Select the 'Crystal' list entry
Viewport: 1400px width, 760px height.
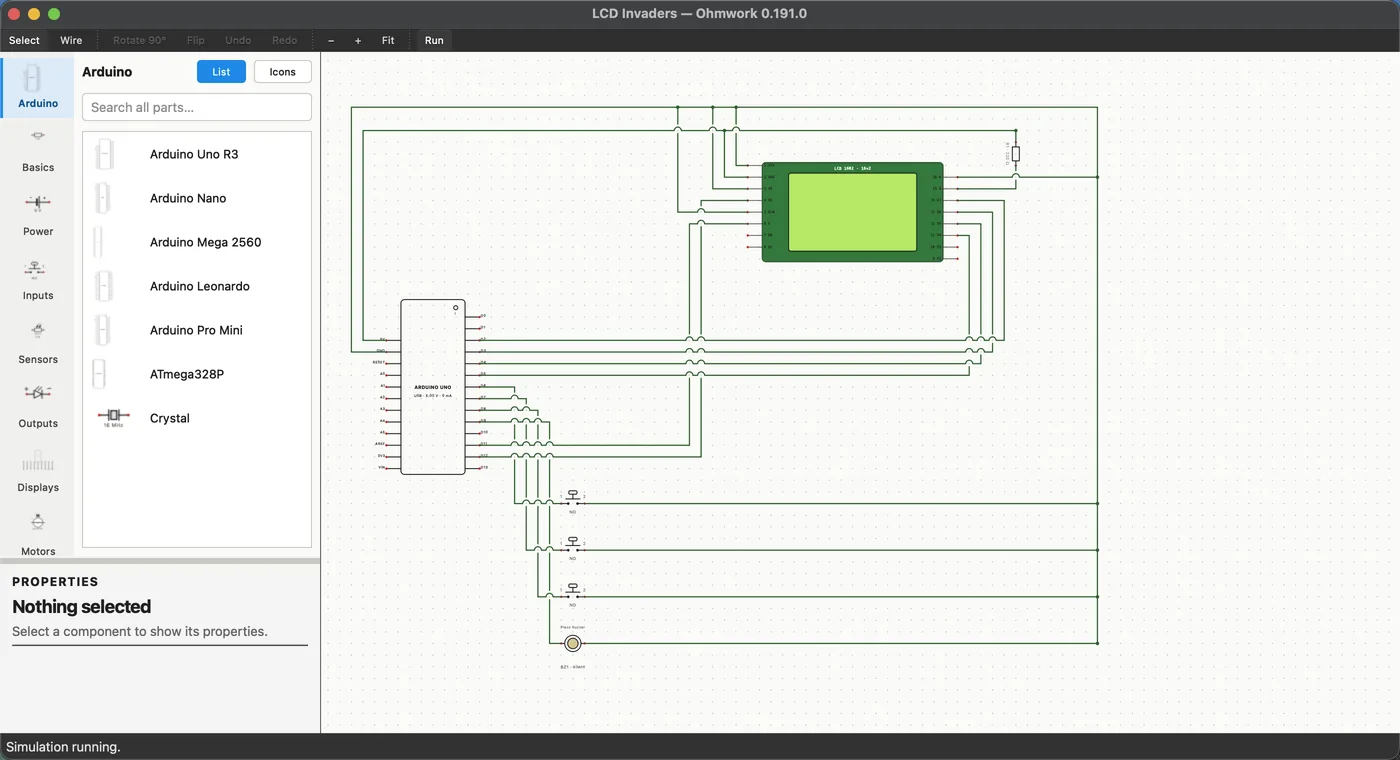tap(197, 418)
